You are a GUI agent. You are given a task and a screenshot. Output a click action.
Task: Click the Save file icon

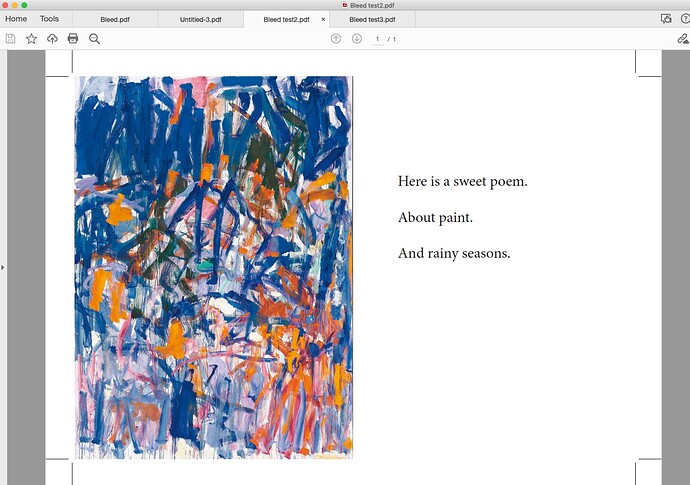coord(11,39)
